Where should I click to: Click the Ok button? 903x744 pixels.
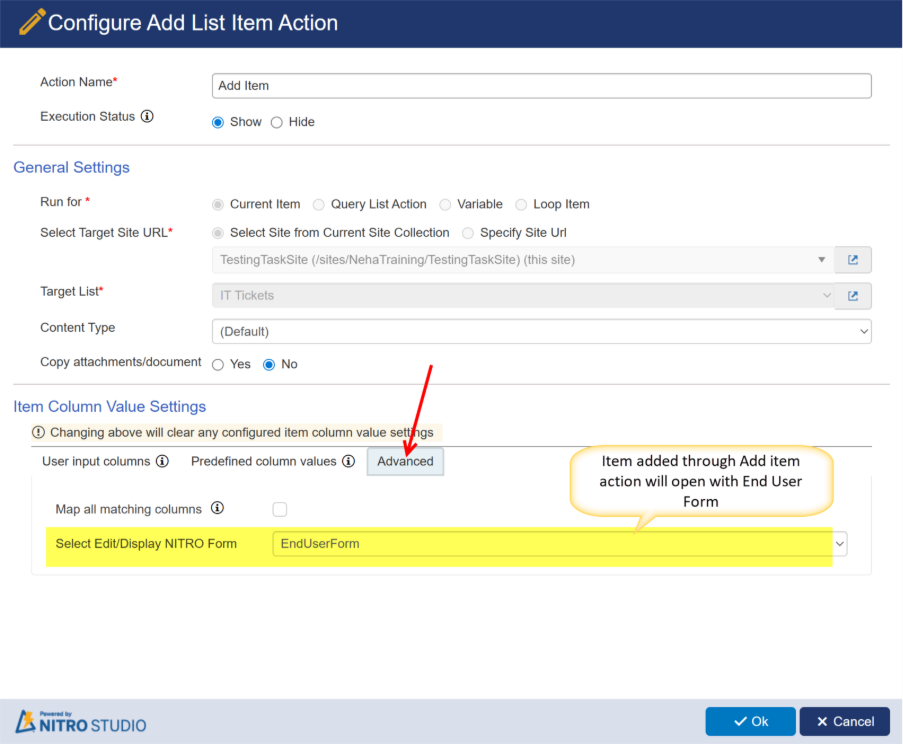click(x=750, y=722)
